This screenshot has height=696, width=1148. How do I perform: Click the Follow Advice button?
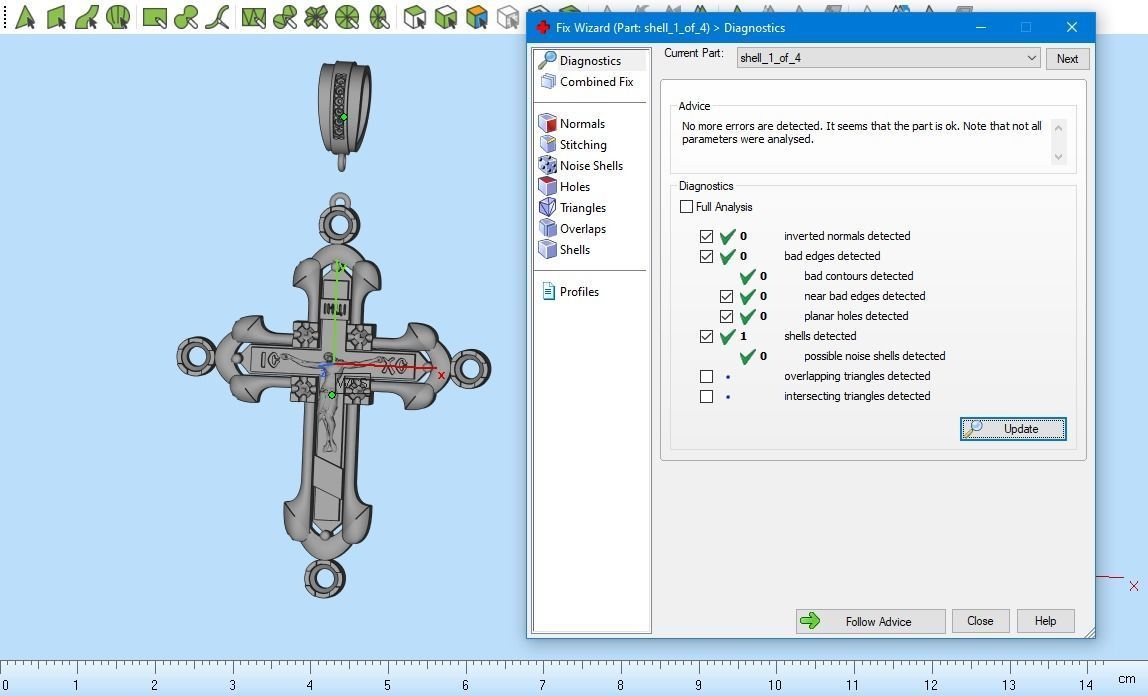(x=871, y=621)
